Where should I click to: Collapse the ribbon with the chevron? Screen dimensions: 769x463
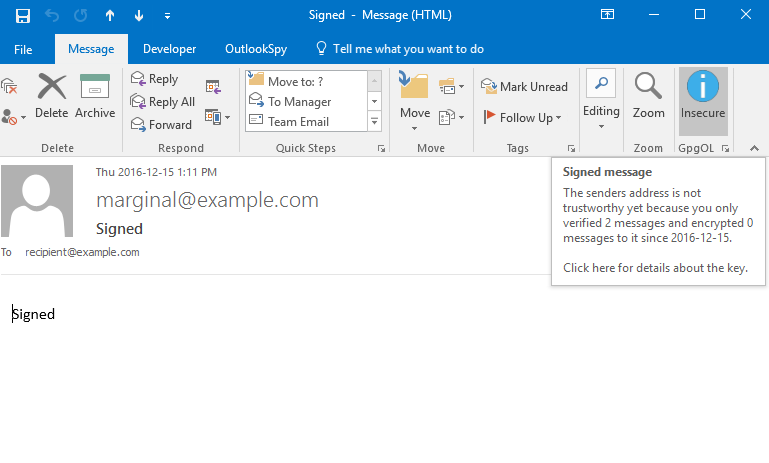click(x=753, y=148)
